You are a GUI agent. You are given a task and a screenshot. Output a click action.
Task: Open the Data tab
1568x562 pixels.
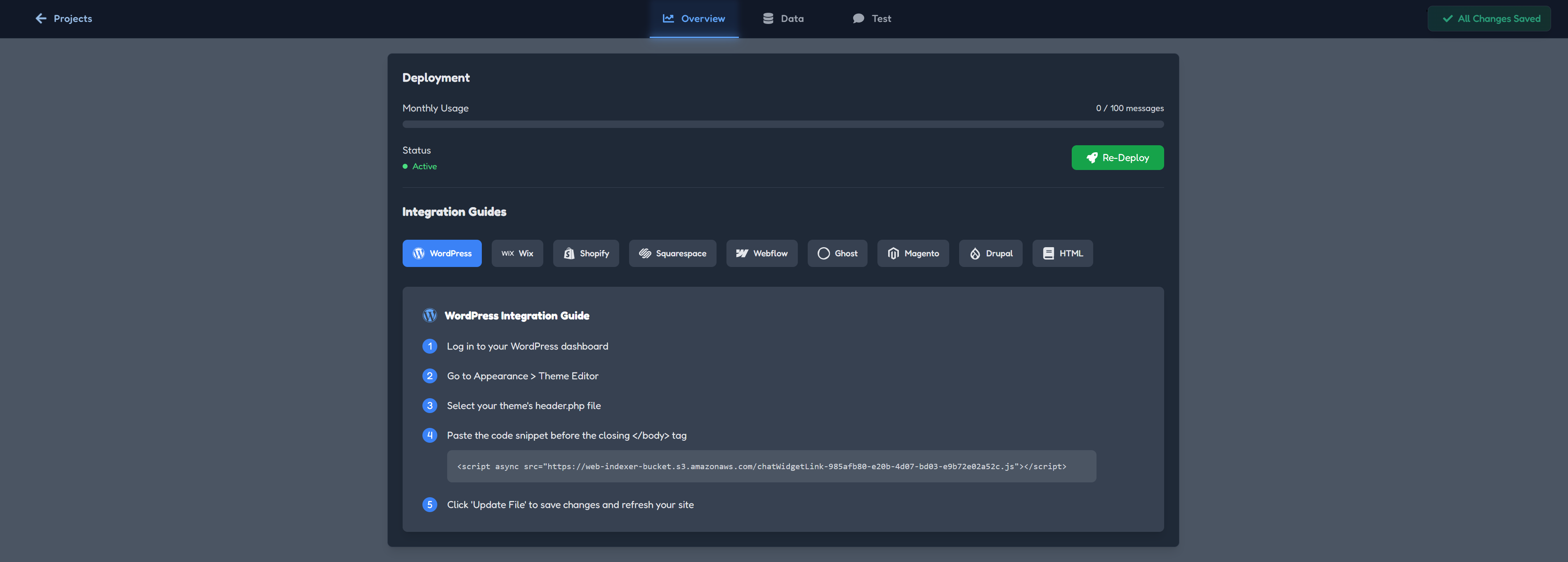point(783,18)
